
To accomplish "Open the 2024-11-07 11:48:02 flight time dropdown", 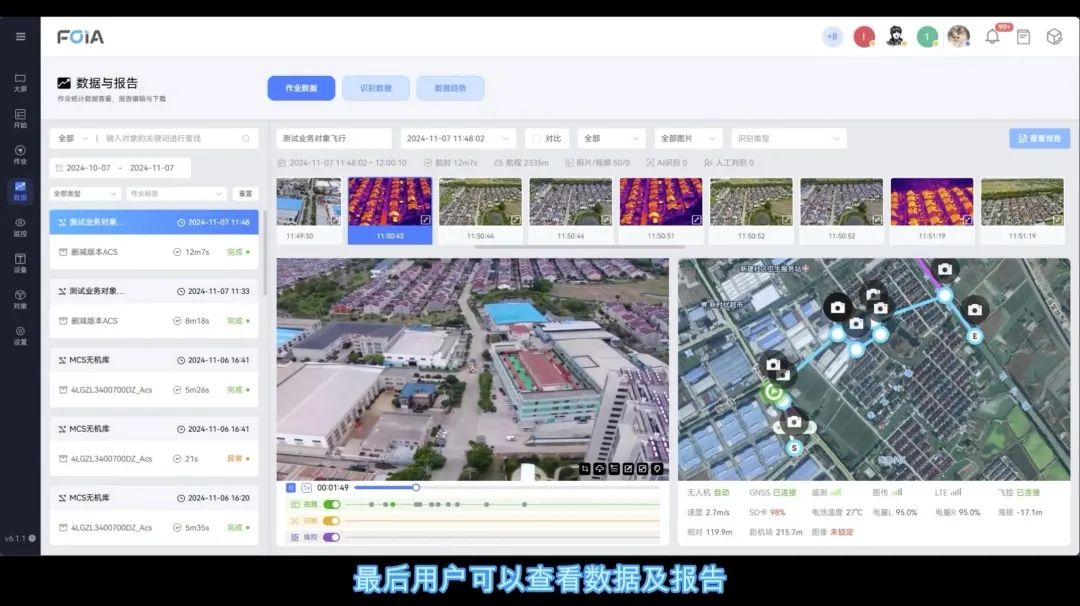I will coord(458,139).
